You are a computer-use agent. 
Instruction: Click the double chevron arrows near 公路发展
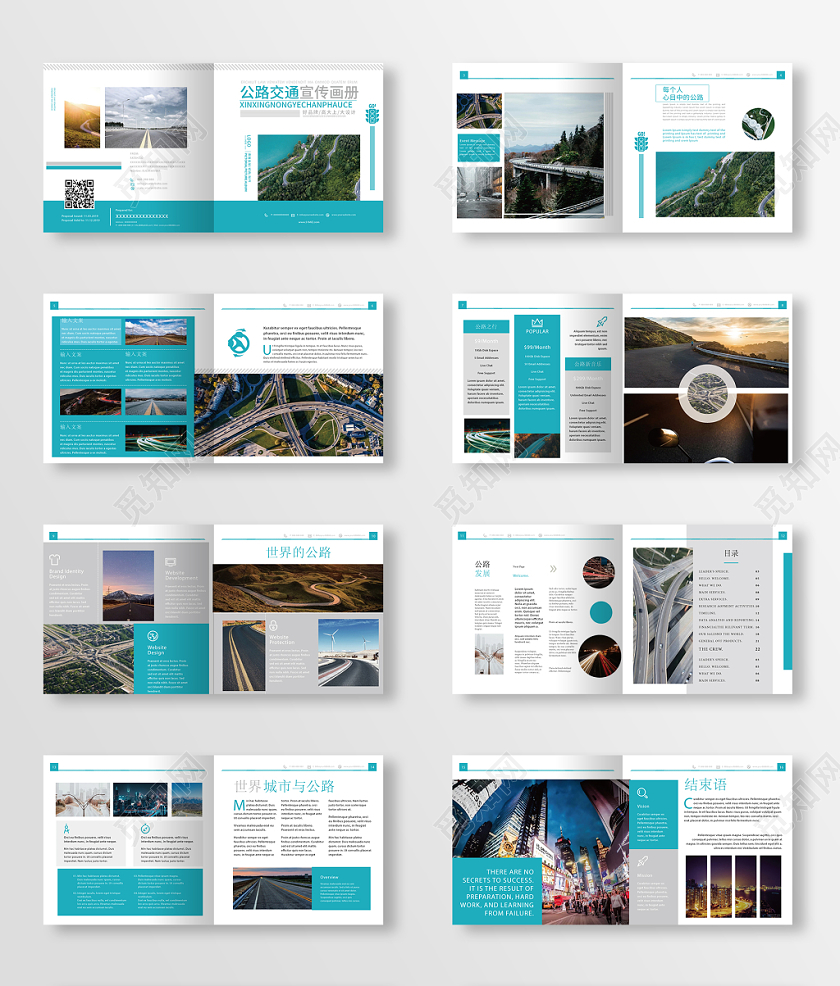click(x=553, y=569)
